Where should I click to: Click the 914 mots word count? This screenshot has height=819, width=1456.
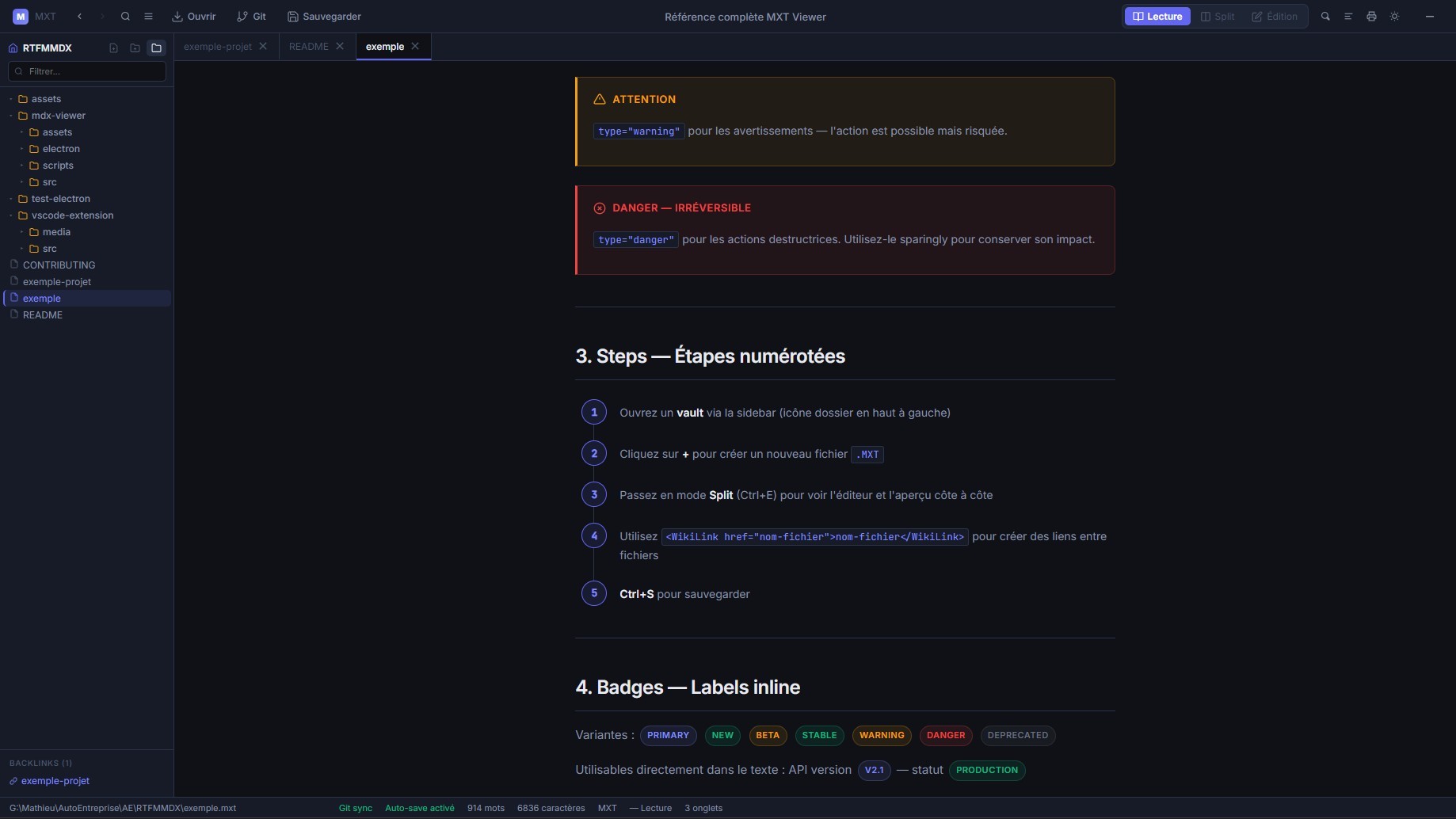[x=486, y=809]
